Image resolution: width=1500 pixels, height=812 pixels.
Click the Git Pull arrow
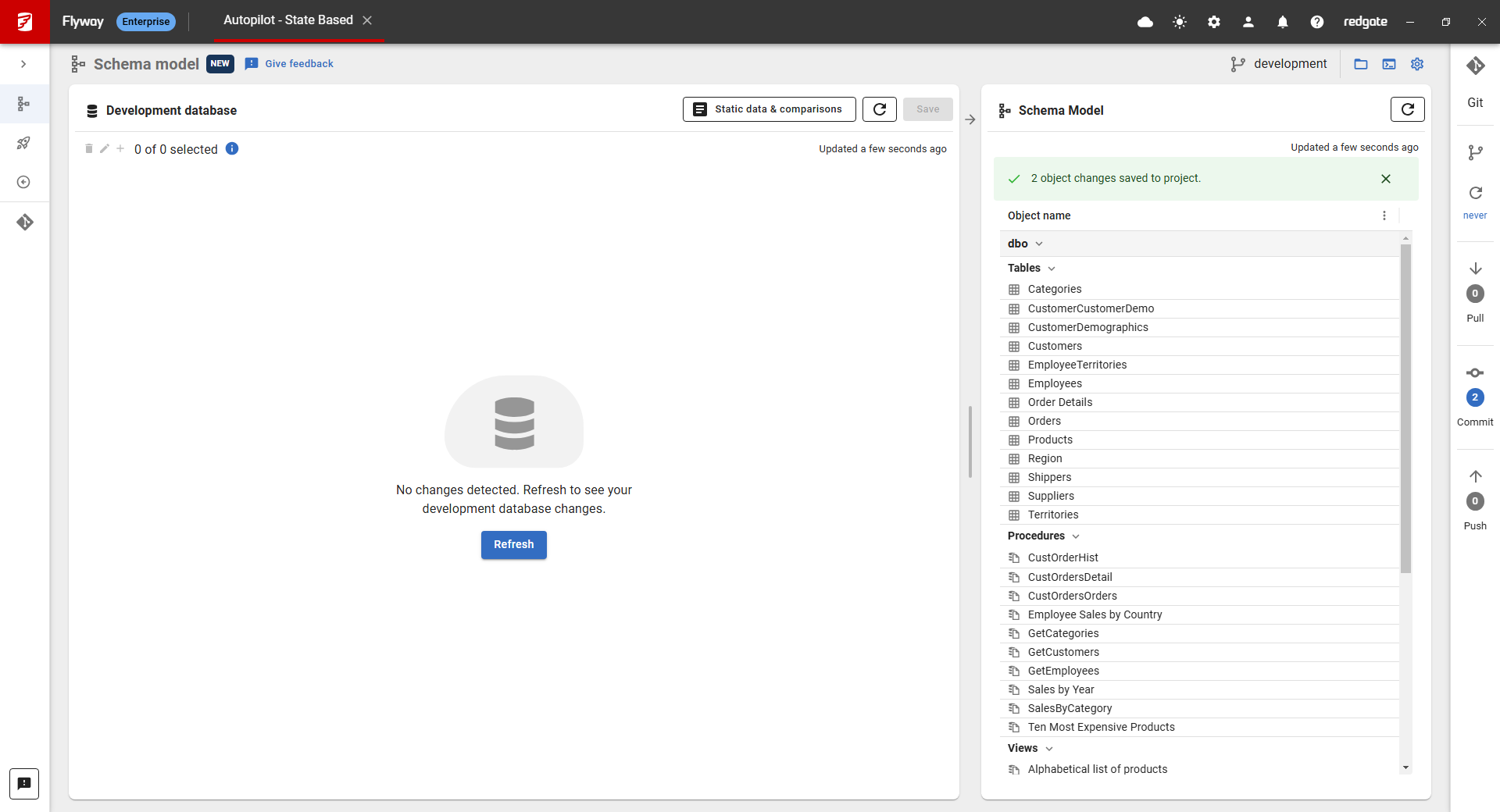[1475, 269]
